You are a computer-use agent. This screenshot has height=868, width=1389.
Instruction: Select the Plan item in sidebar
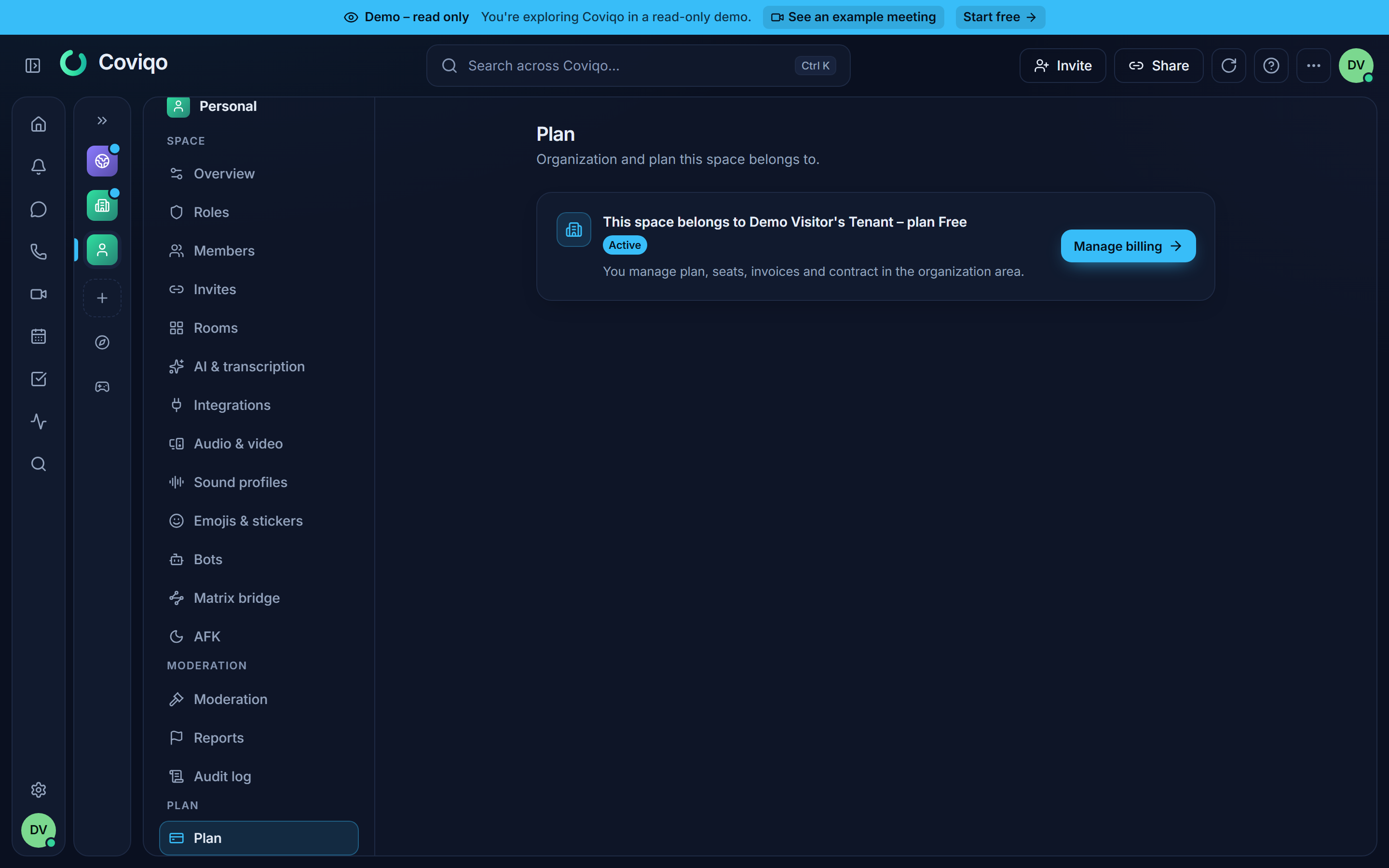(259, 838)
